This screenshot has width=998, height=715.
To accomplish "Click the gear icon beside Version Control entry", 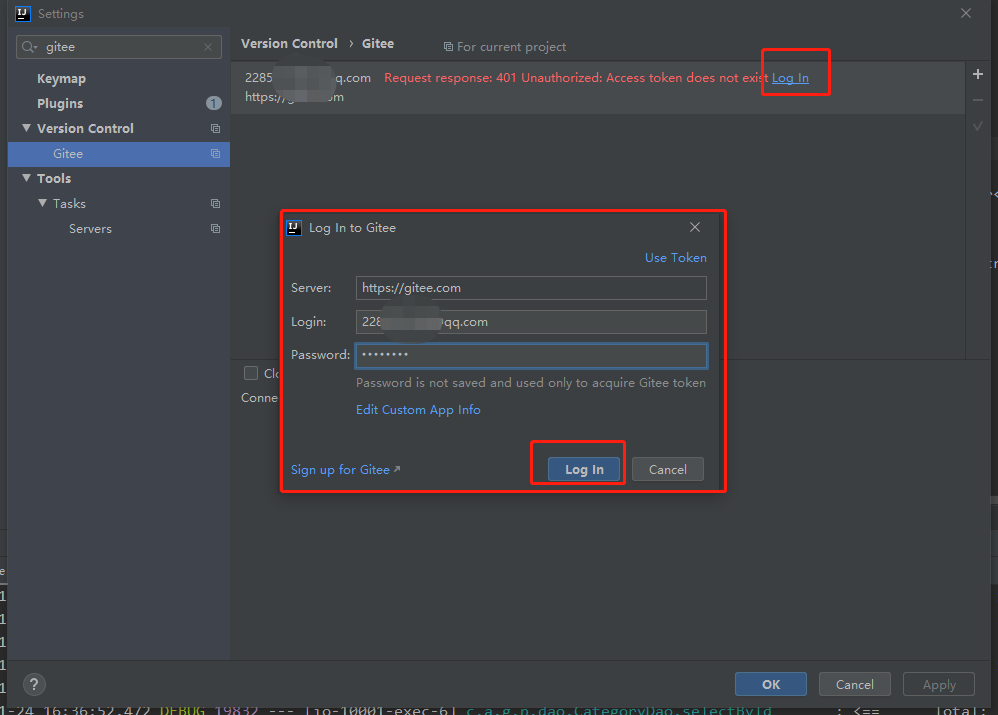I will (215, 128).
